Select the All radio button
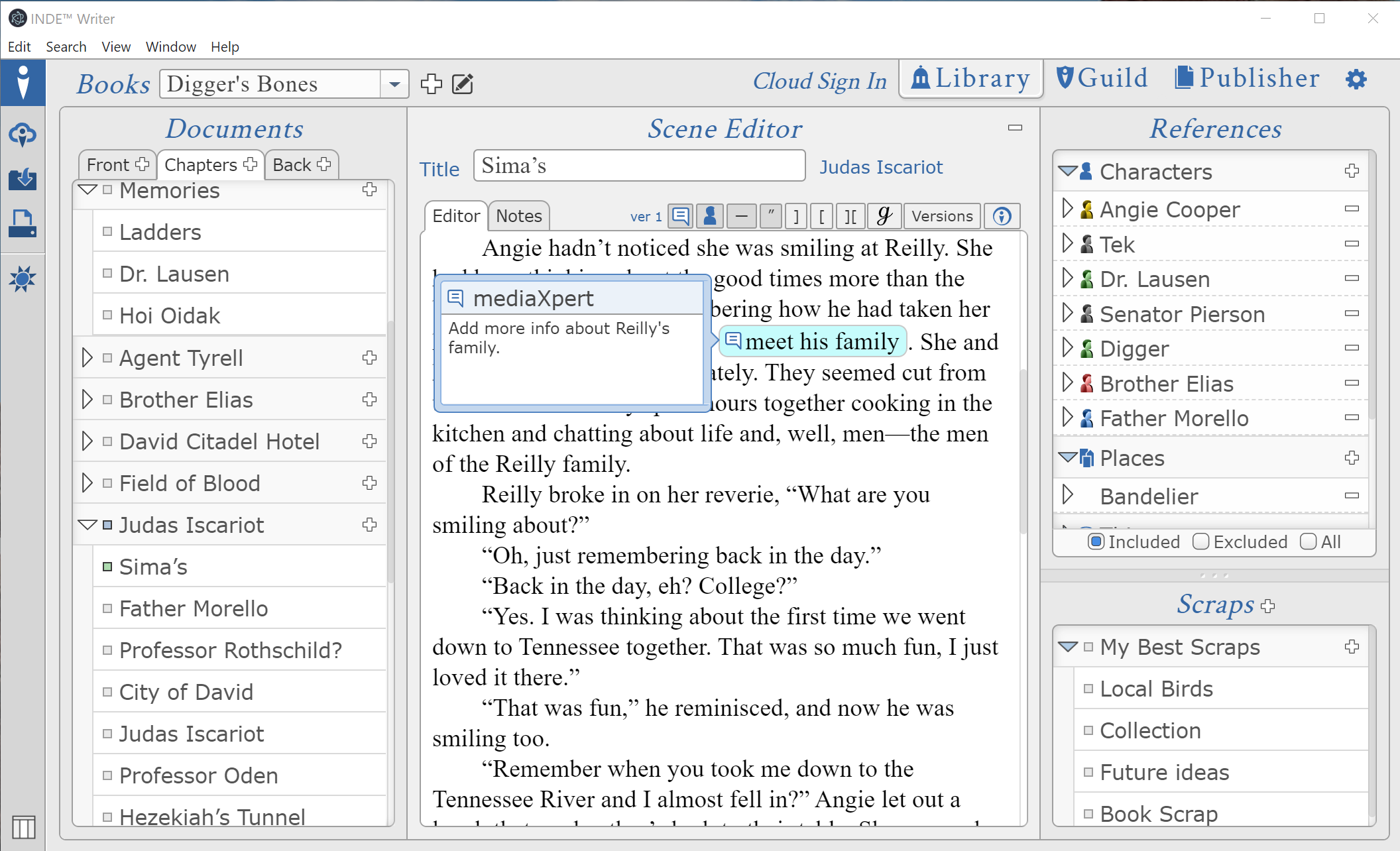This screenshot has width=1400, height=851. click(x=1308, y=541)
